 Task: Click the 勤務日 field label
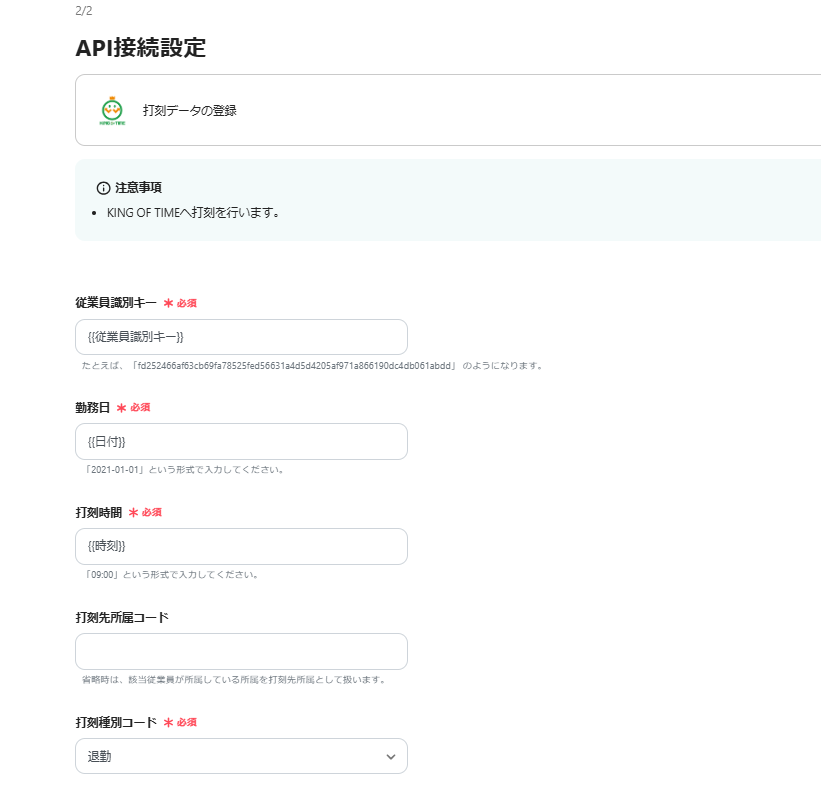[x=93, y=407]
